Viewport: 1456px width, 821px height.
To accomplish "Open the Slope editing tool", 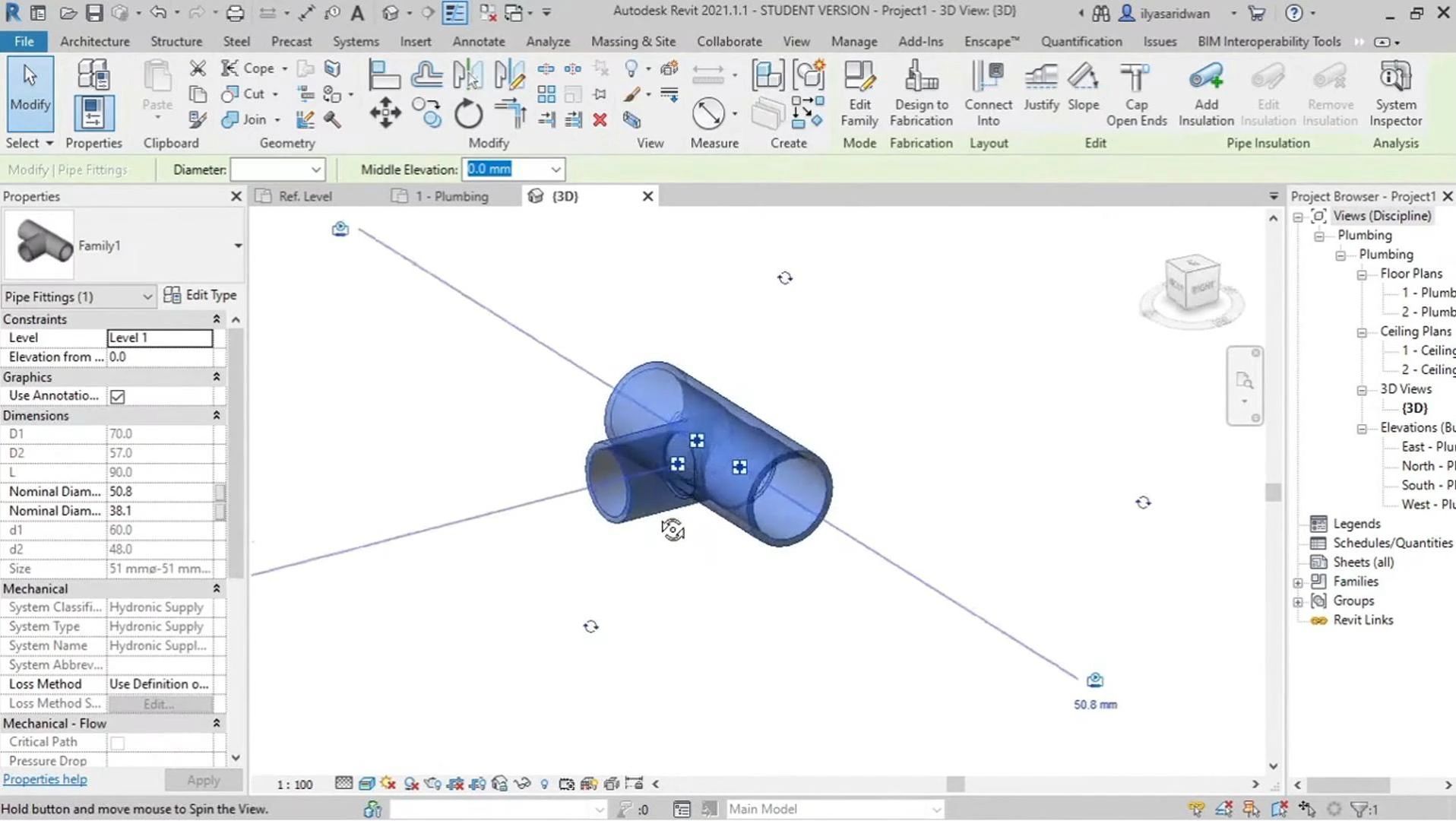I will 1083,87.
